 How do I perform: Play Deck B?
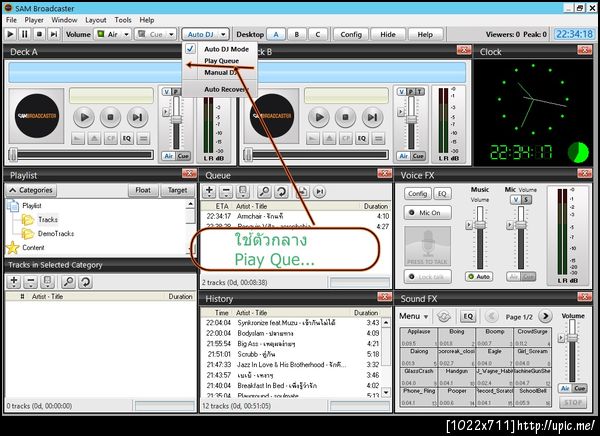(319, 117)
